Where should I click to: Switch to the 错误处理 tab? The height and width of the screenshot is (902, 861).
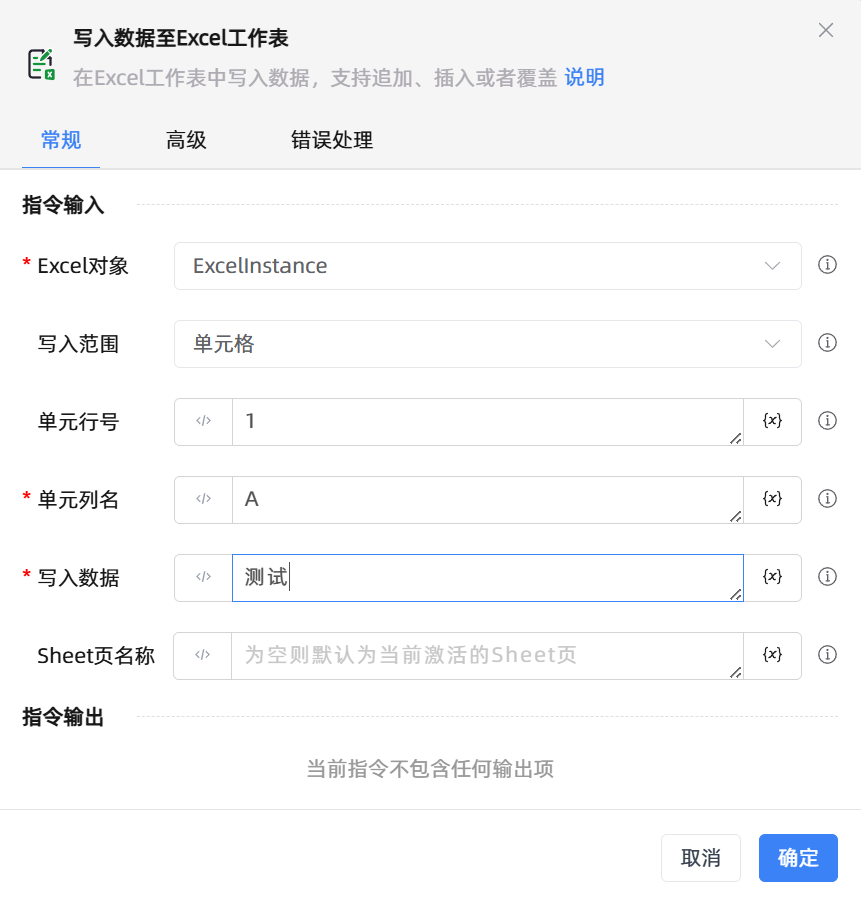[331, 140]
